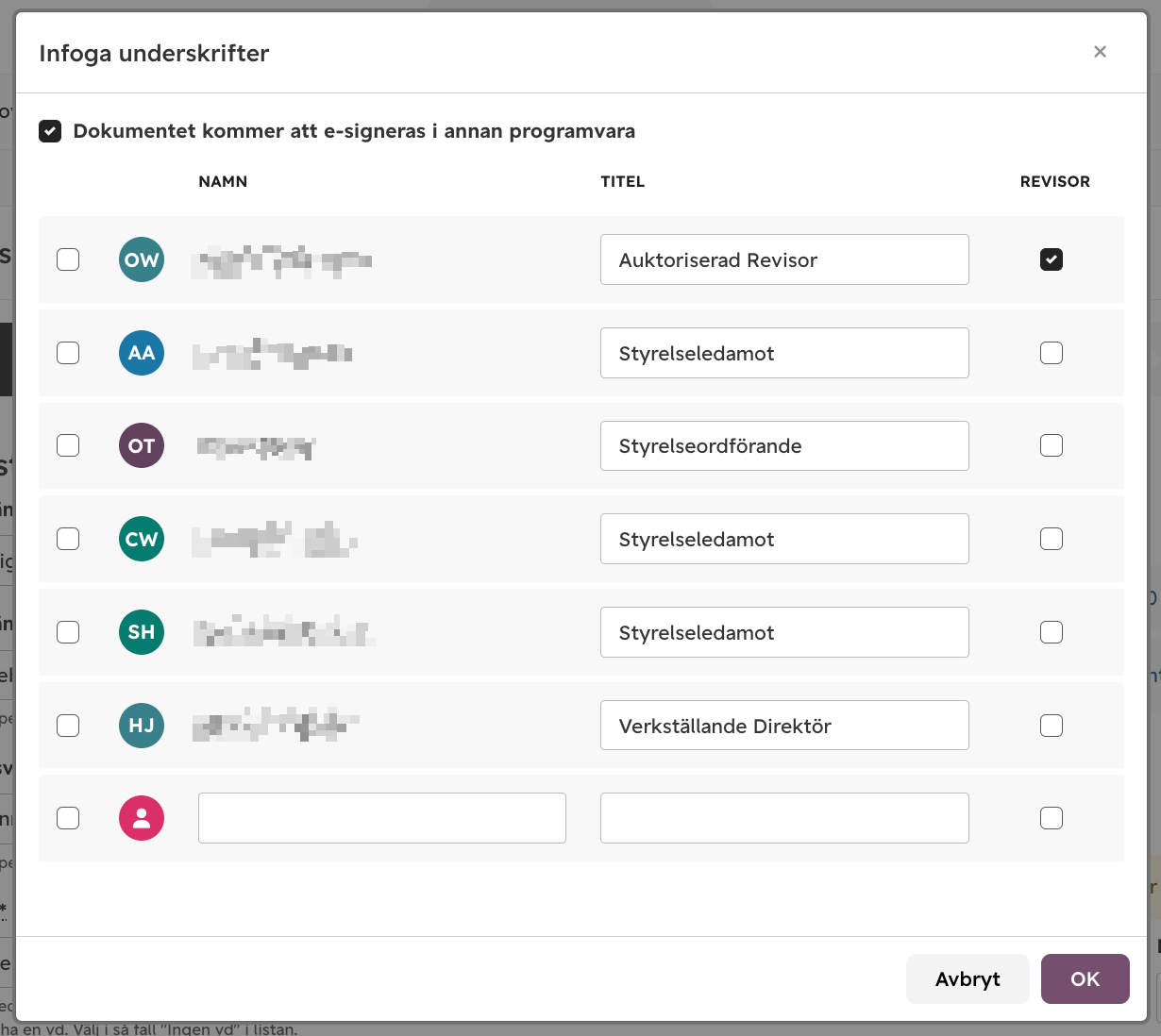Click the empty title field in last row
The height and width of the screenshot is (1036, 1161).
point(784,818)
